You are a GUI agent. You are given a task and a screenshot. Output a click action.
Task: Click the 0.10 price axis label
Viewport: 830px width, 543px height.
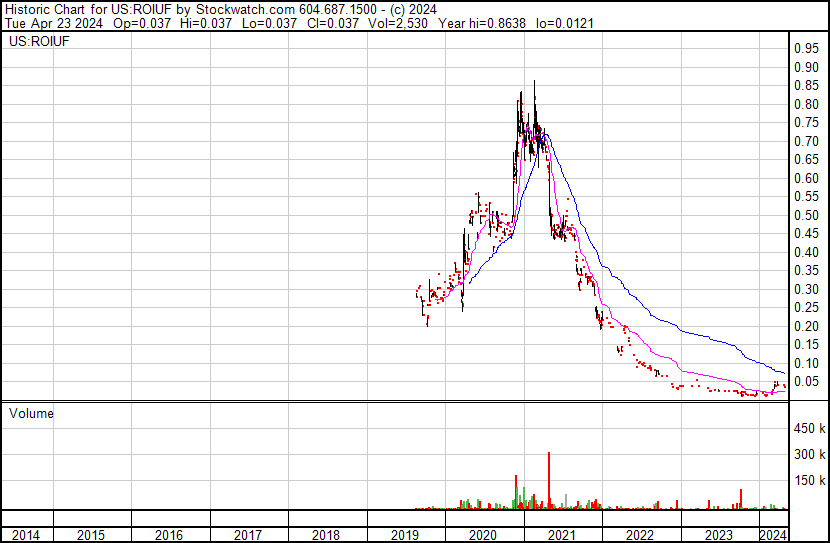806,363
